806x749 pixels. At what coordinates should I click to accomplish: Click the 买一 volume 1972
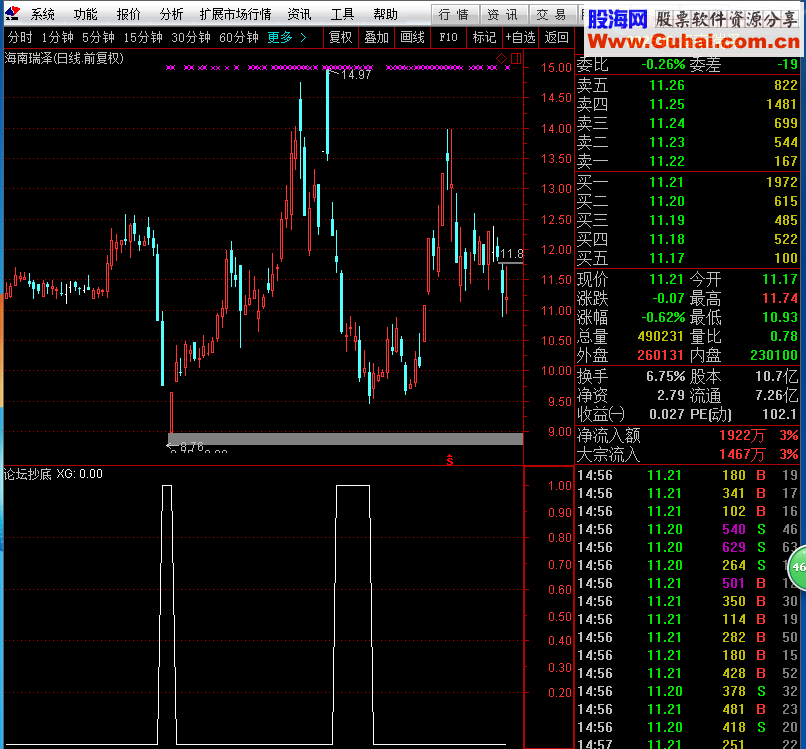click(x=781, y=182)
